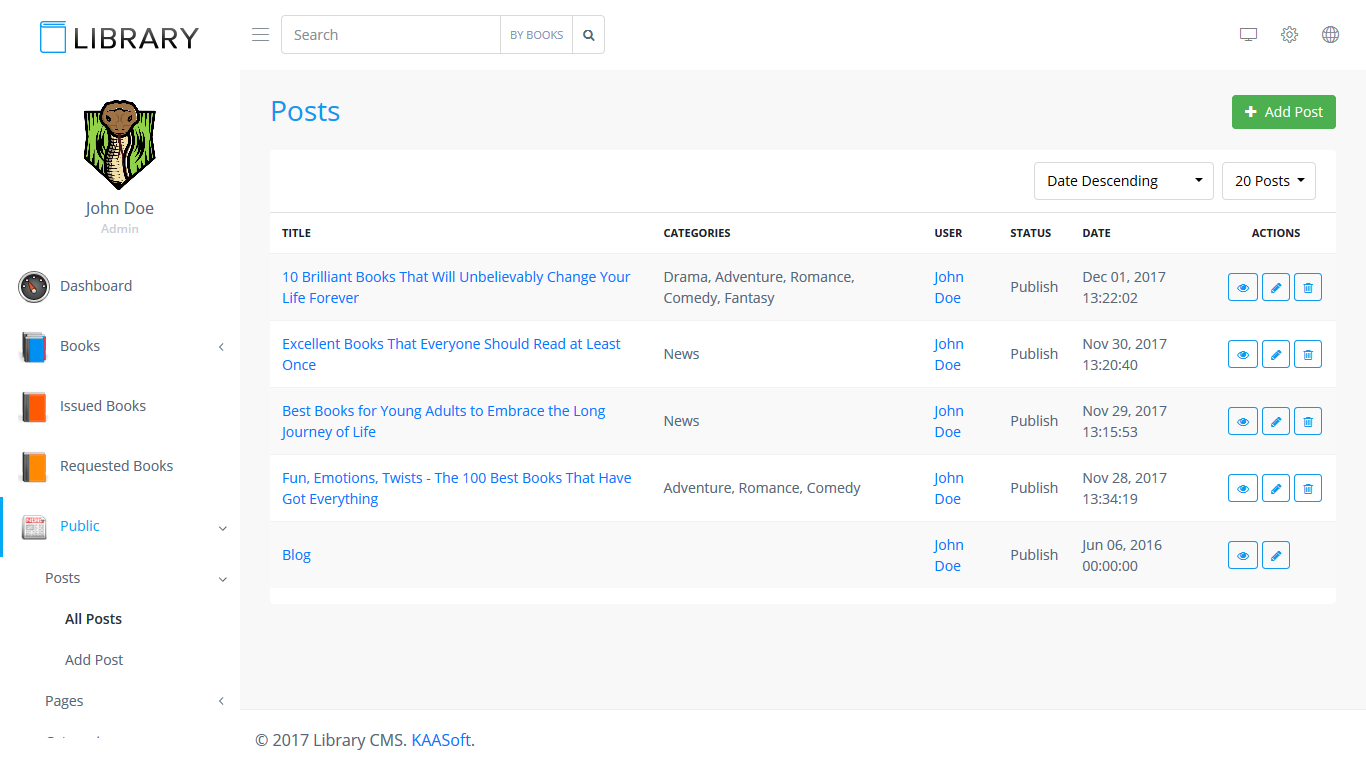Click the hamburger menu icon beside search
Screen dimensions: 1366x768
tap(260, 35)
